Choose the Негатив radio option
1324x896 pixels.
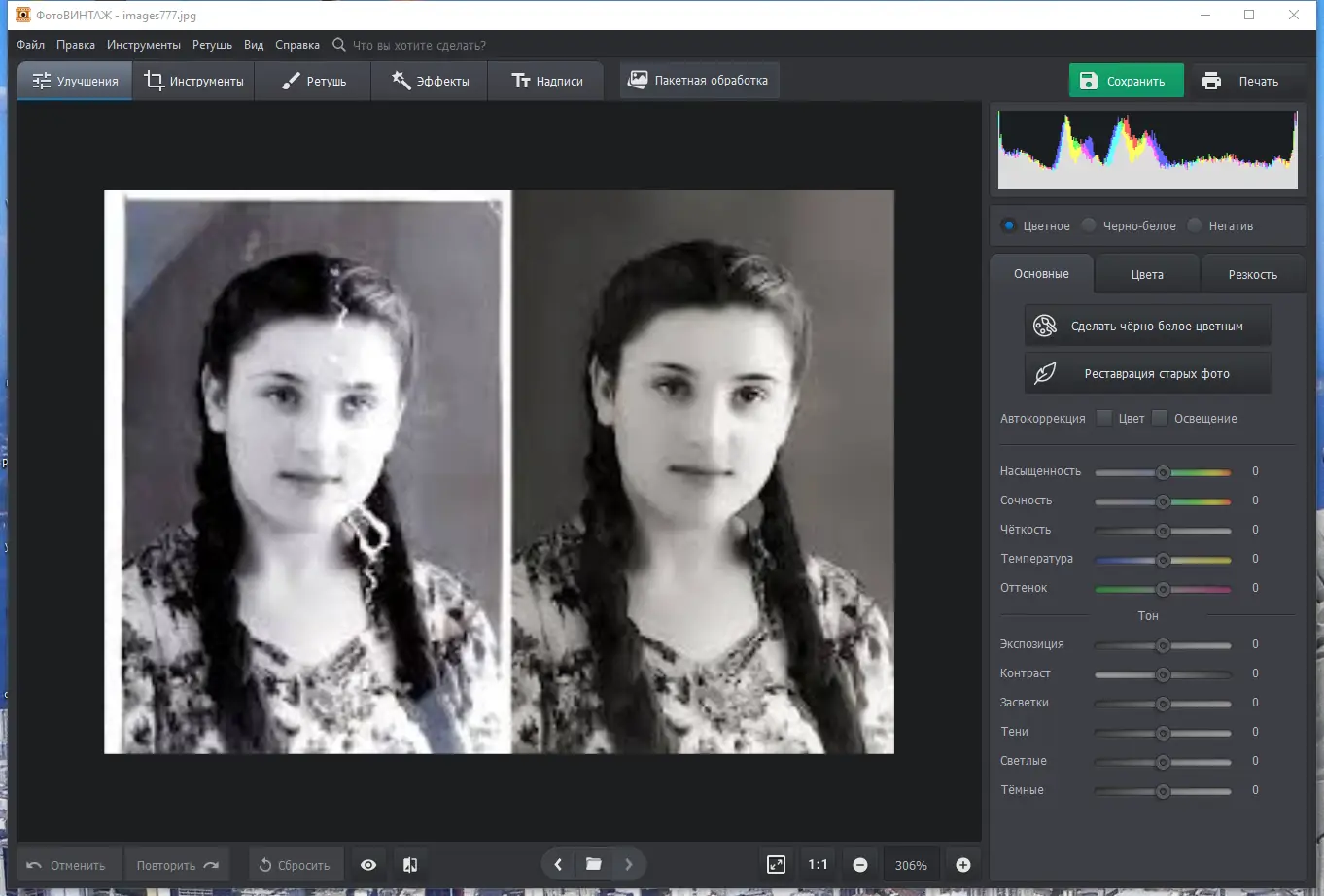point(1196,225)
